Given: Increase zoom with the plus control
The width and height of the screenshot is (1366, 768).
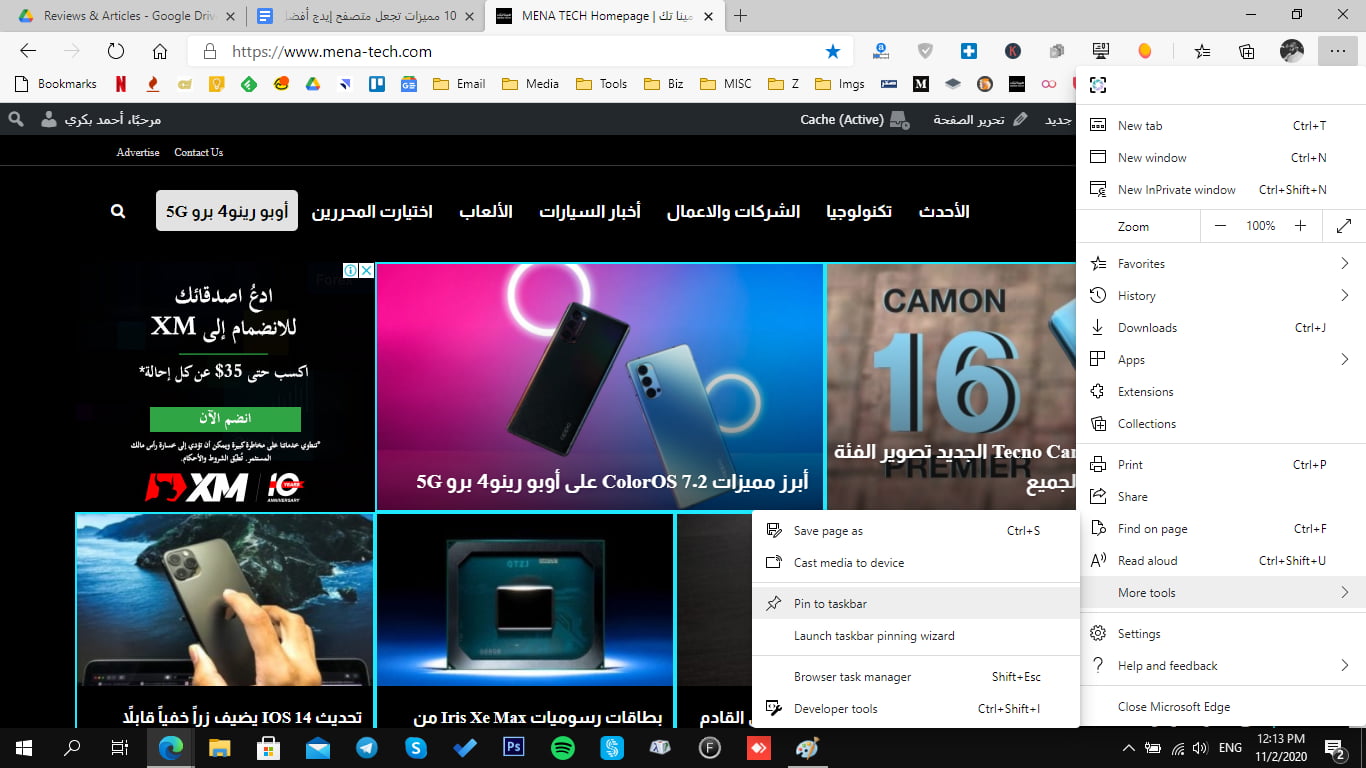Looking at the screenshot, I should click(1299, 226).
